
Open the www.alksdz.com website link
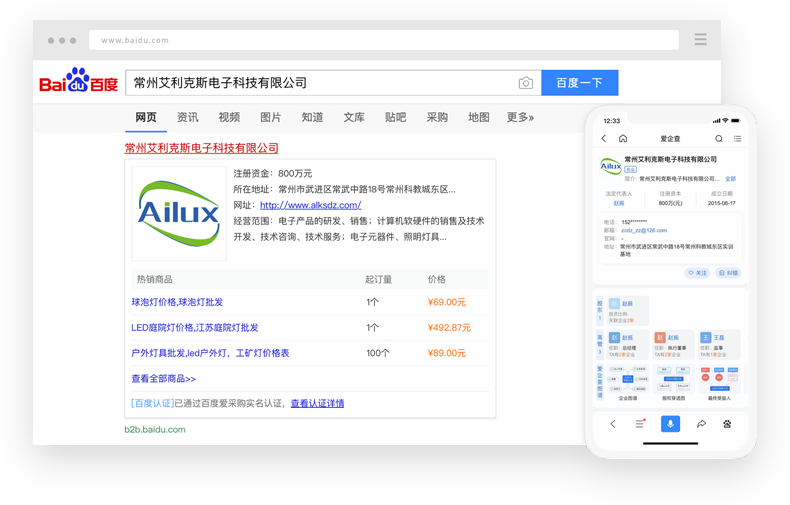point(310,205)
